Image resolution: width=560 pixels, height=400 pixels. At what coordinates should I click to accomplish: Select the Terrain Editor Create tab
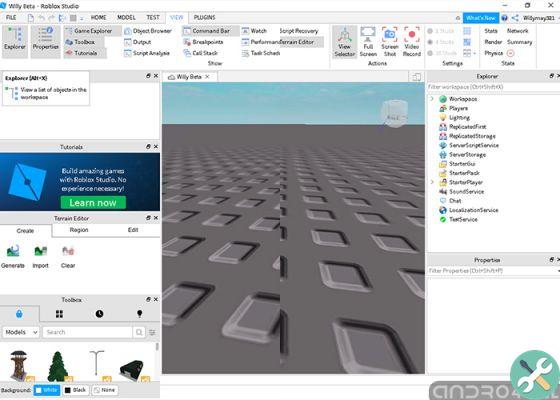pyautogui.click(x=25, y=231)
